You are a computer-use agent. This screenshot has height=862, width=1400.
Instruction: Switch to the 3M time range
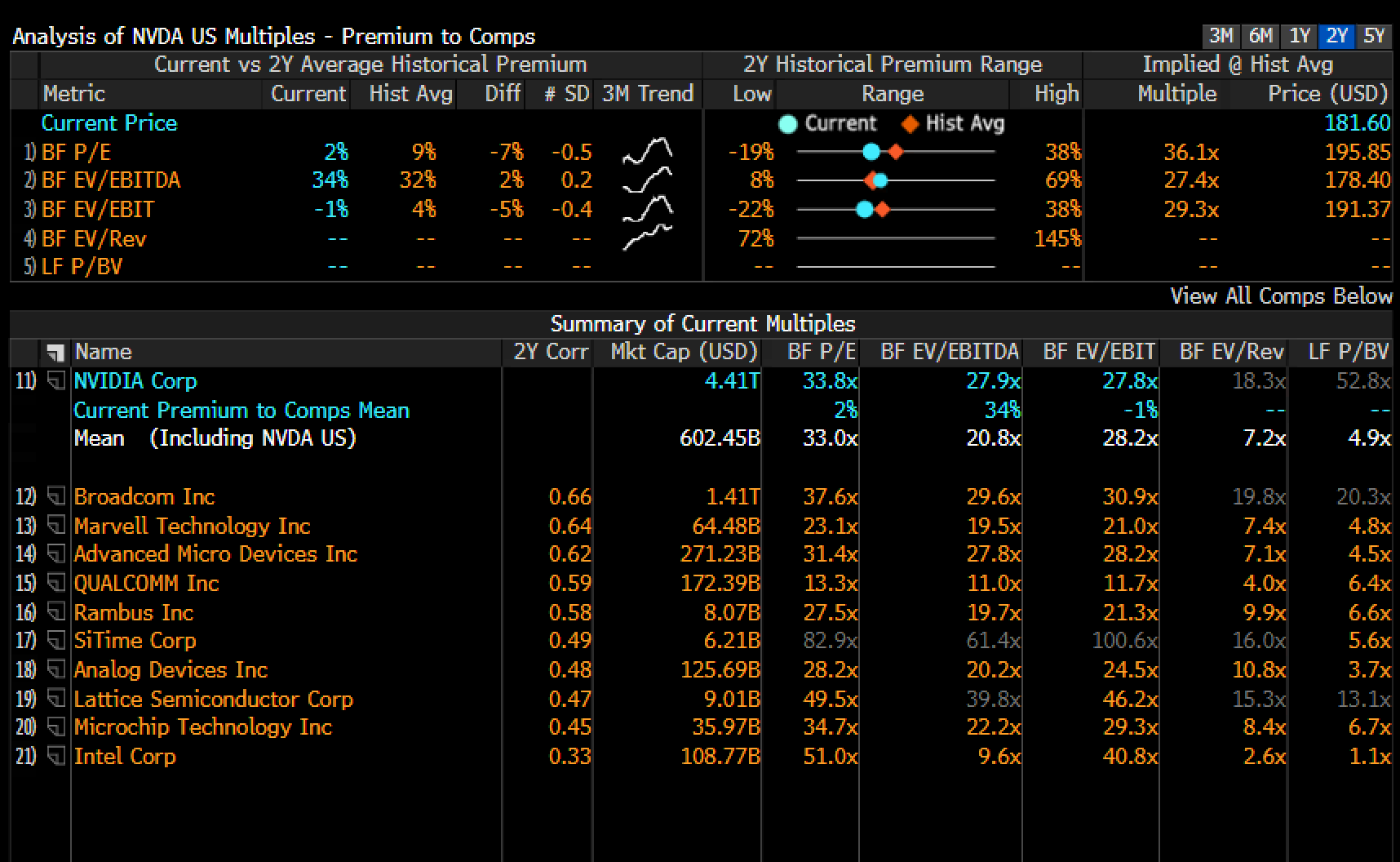(x=1221, y=36)
